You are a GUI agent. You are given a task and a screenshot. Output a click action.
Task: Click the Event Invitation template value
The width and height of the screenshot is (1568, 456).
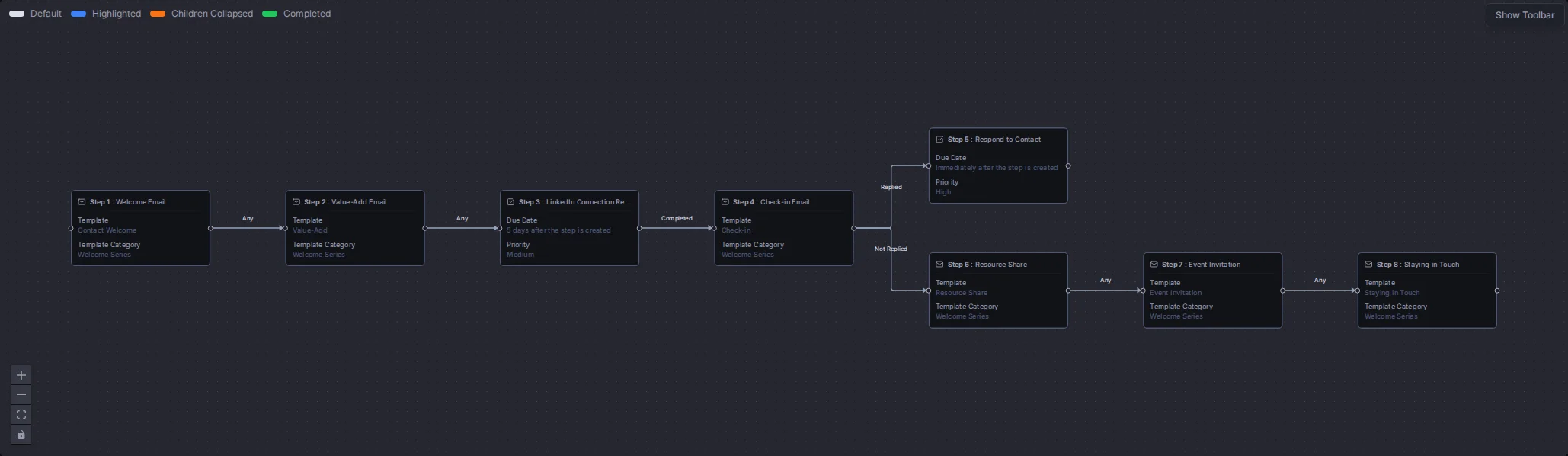[x=1176, y=293]
